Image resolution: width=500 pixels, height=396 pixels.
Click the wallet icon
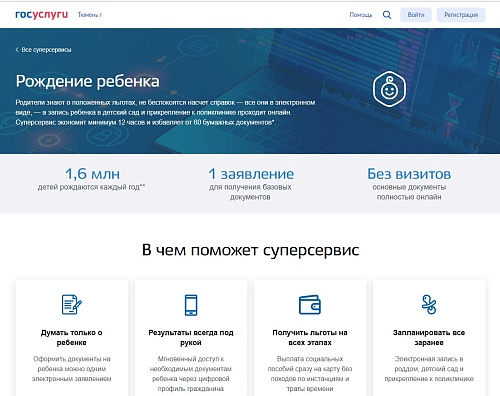[310, 305]
